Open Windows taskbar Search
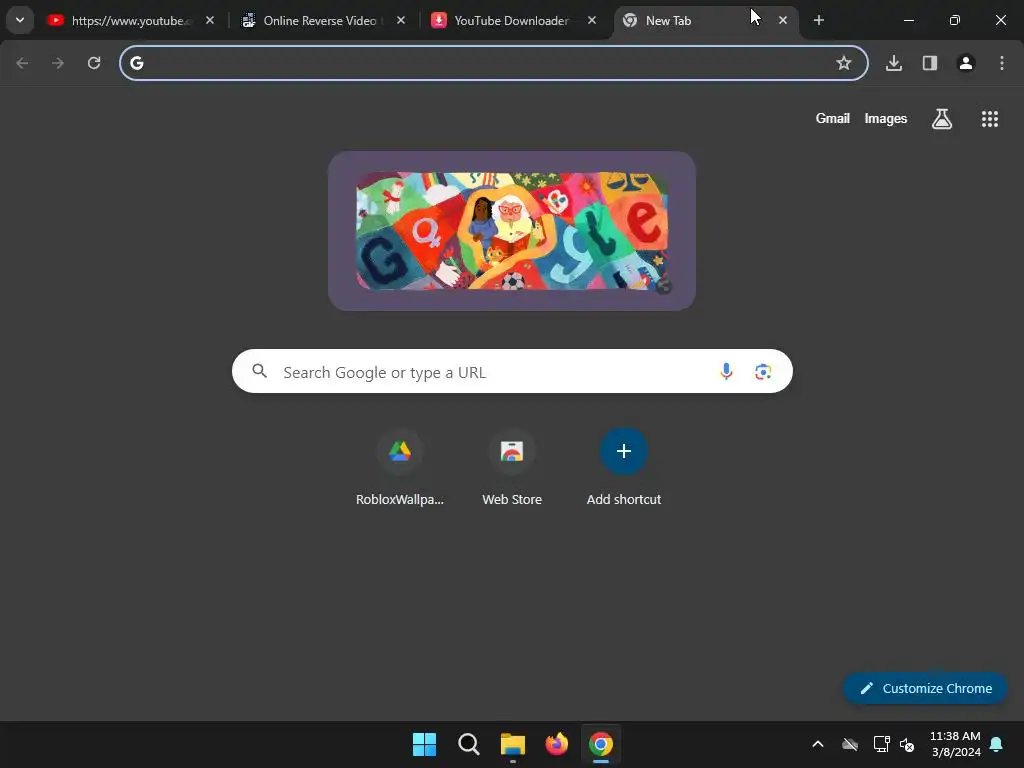The width and height of the screenshot is (1024, 768). click(468, 744)
